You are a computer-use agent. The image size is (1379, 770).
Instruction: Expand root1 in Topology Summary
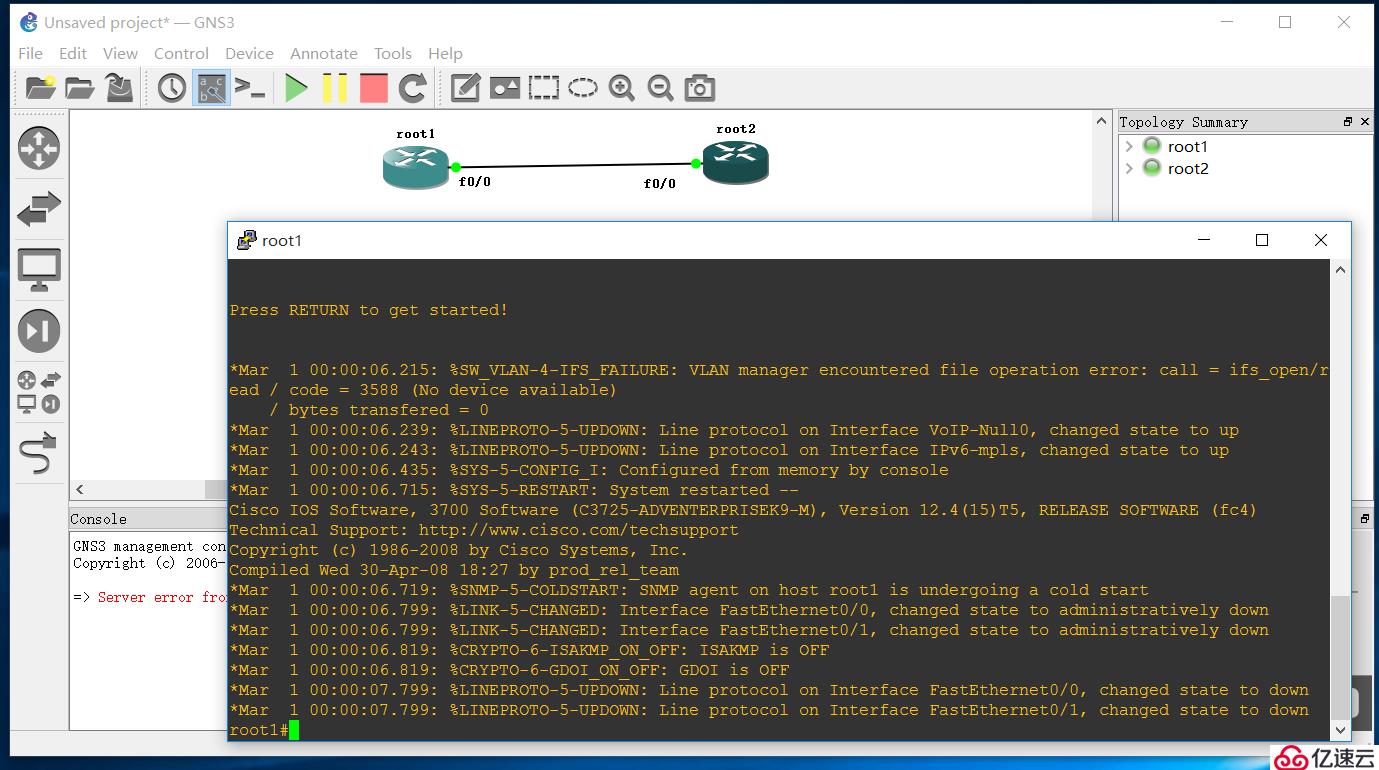[x=1129, y=146]
